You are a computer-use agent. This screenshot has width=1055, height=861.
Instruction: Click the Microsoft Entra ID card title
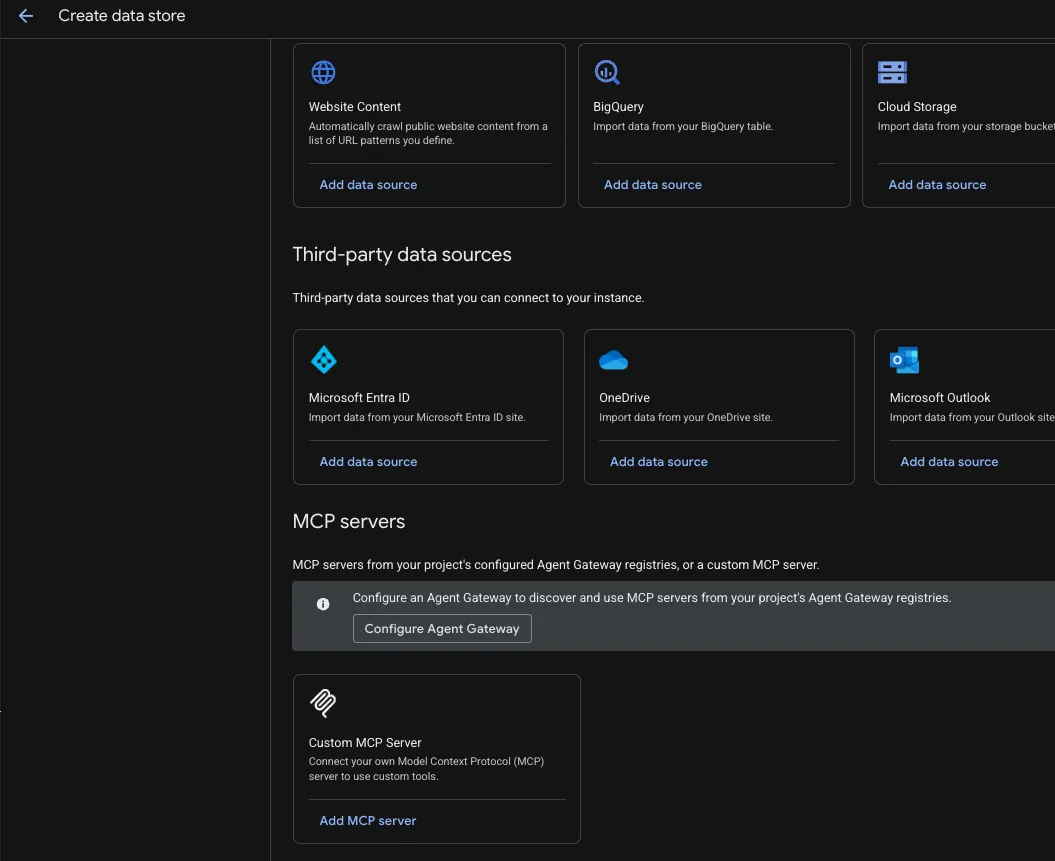pyautogui.click(x=359, y=398)
